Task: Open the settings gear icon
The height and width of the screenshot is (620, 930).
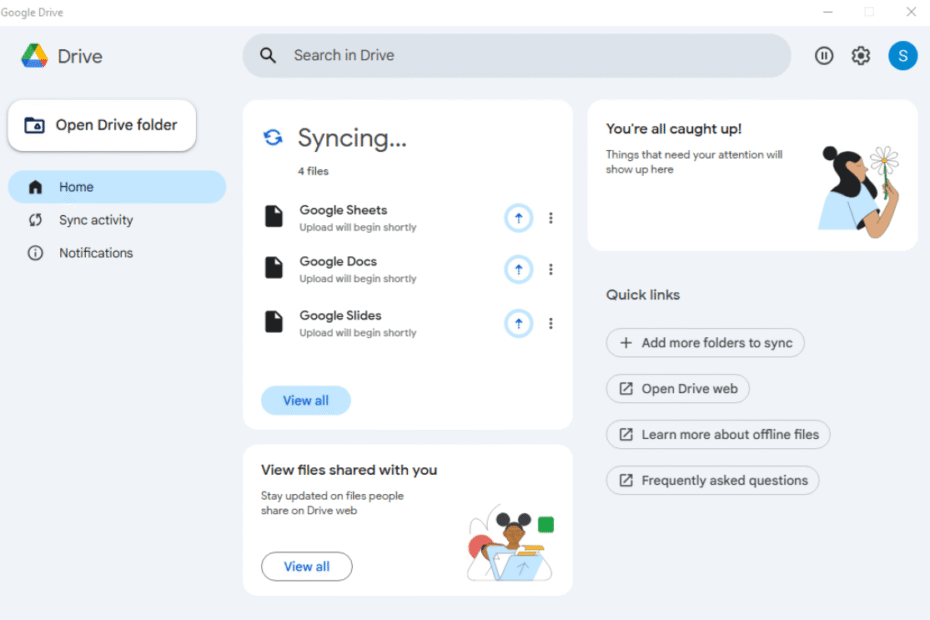Action: click(861, 56)
